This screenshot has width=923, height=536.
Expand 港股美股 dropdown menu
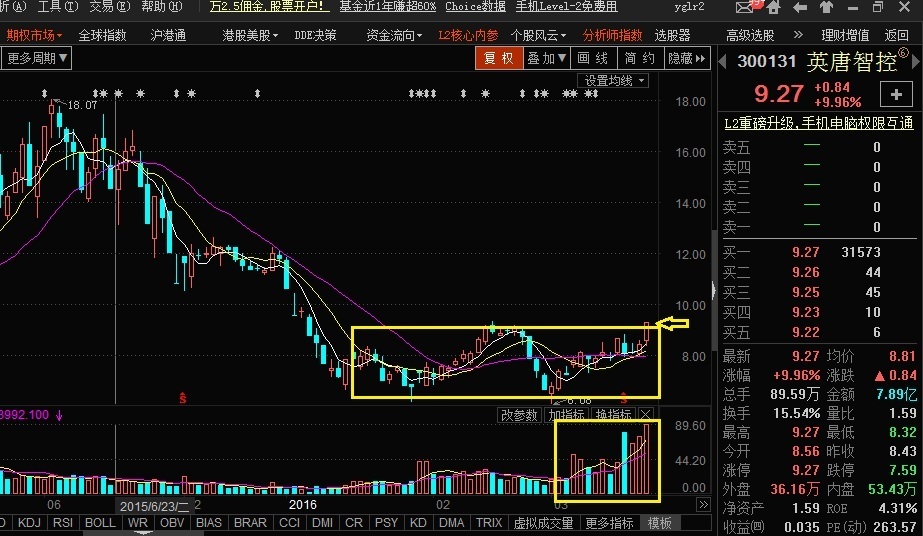pyautogui.click(x=250, y=35)
